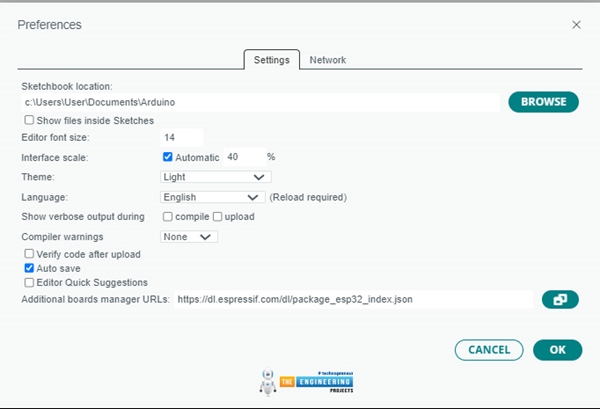Click the Editor font size field
600x409 pixels.
pyautogui.click(x=181, y=137)
